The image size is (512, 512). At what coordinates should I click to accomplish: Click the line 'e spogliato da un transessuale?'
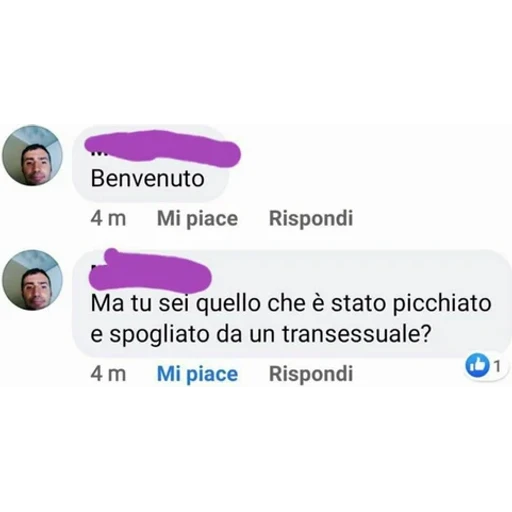click(261, 334)
